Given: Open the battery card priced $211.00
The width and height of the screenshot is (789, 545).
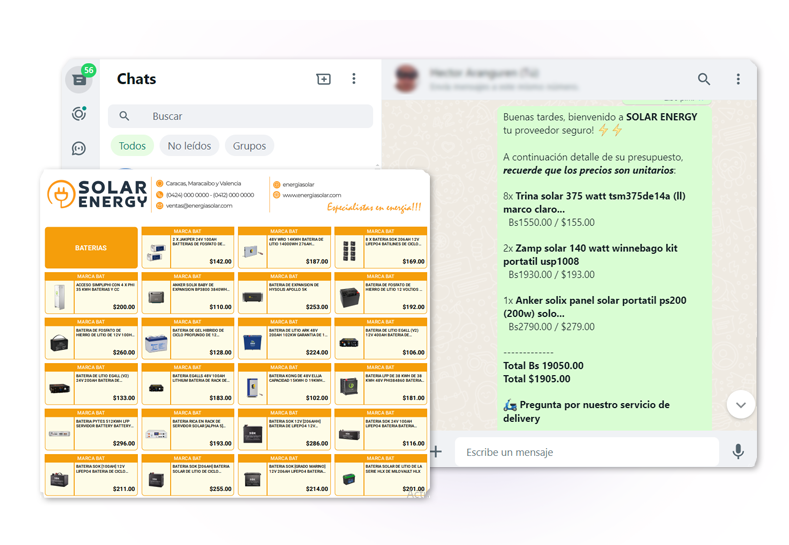Looking at the screenshot, I should [x=91, y=475].
